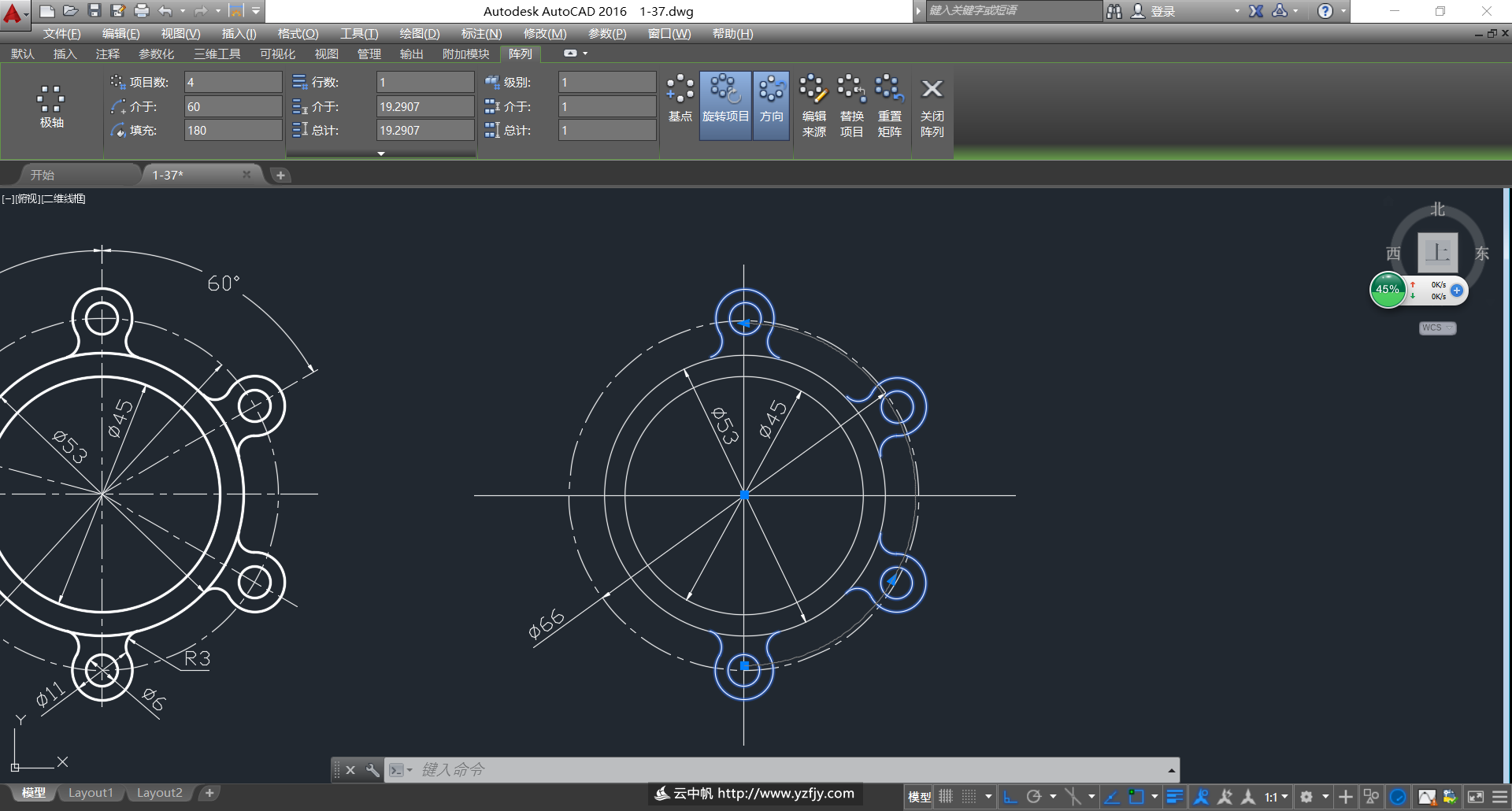Click the New drawing icon
Screen dimensions: 1512x811
[47, 11]
